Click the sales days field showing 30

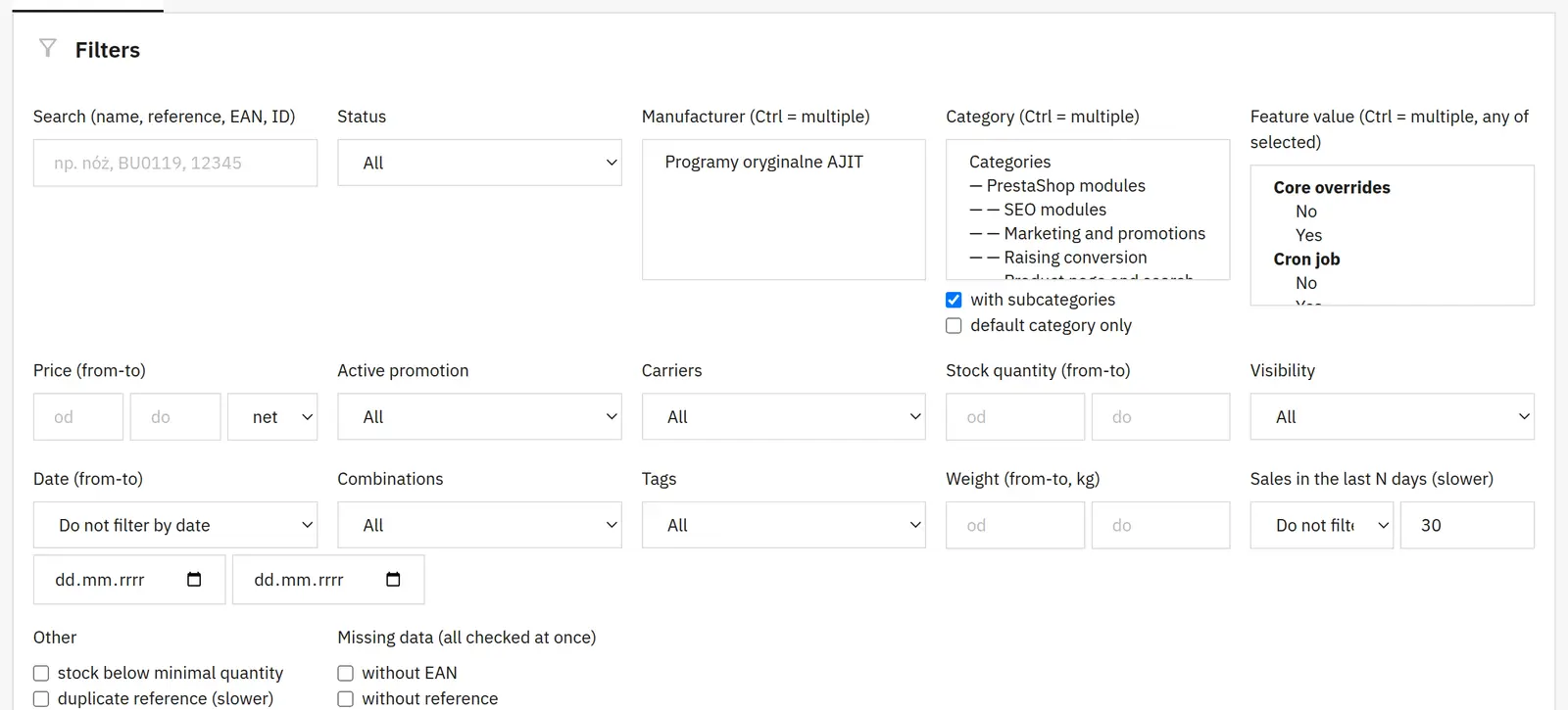click(1467, 525)
